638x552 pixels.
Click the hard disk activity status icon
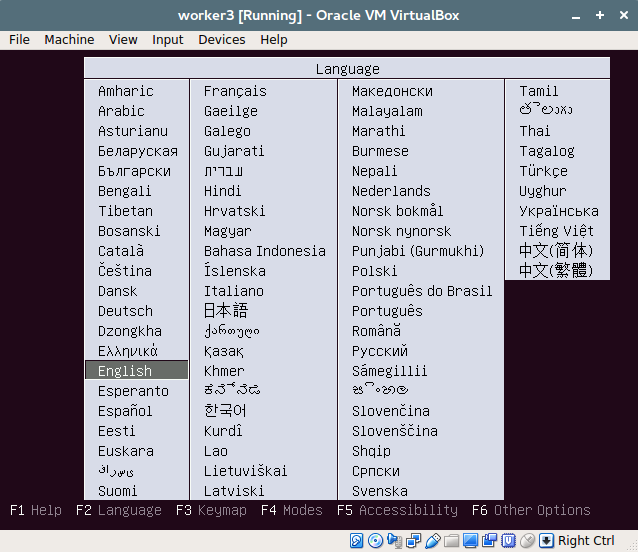point(356,541)
